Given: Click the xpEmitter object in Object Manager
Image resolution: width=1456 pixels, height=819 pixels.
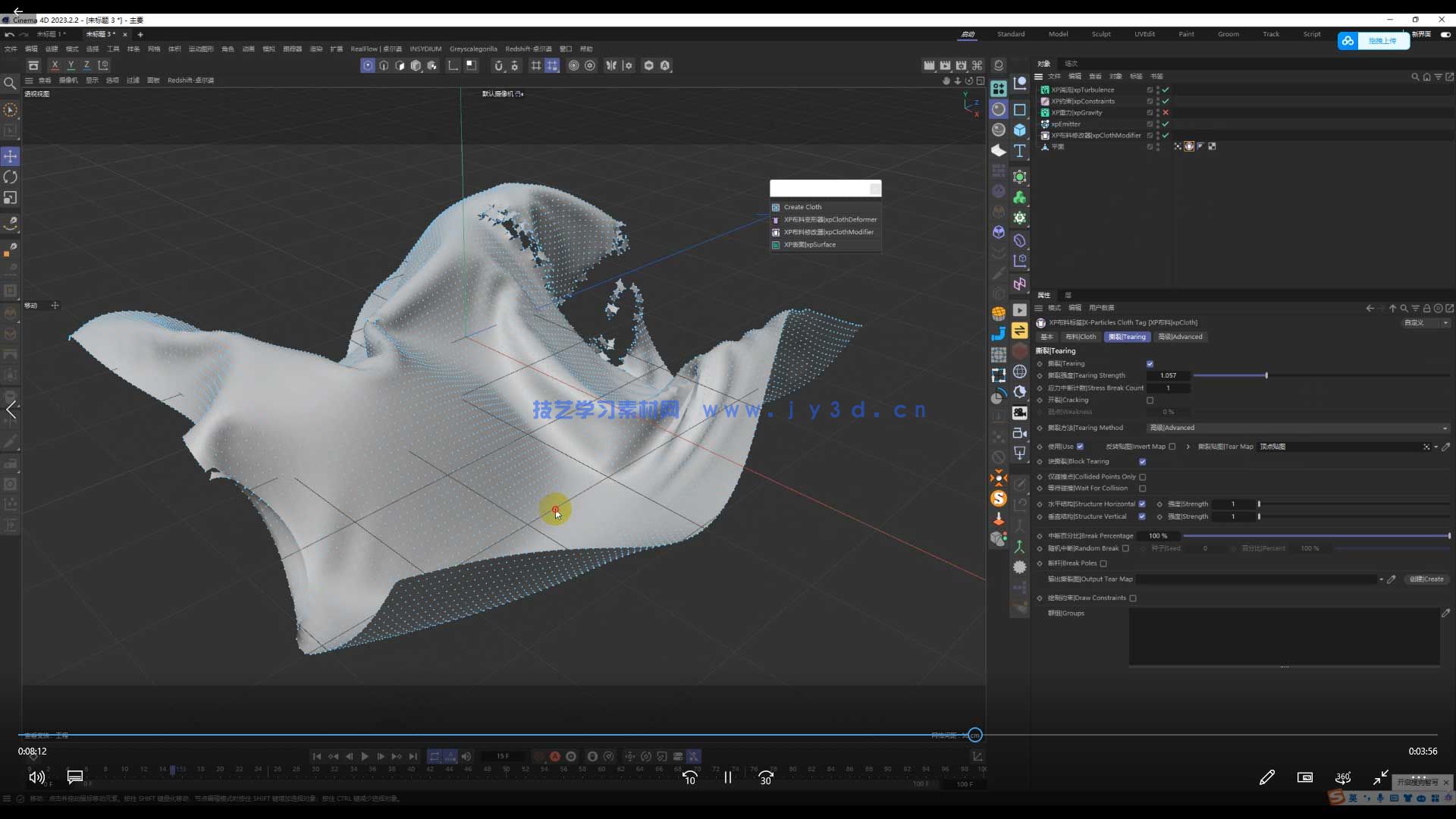Looking at the screenshot, I should click(1065, 124).
